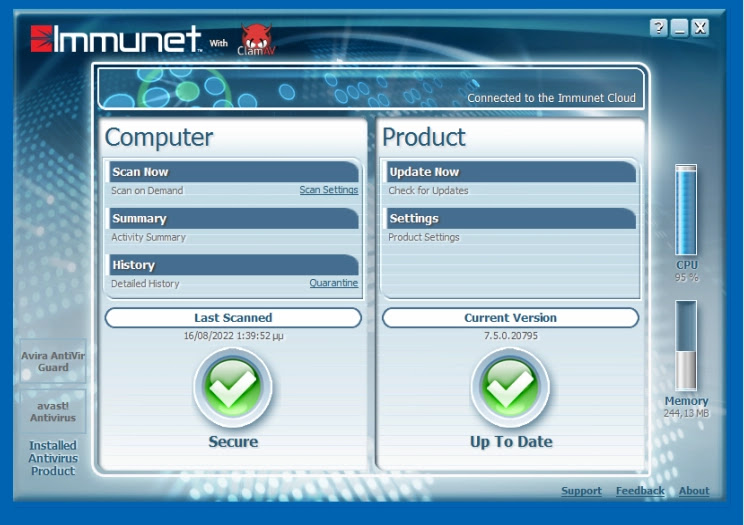Open the About link
The height and width of the screenshot is (525, 744).
coord(694,491)
